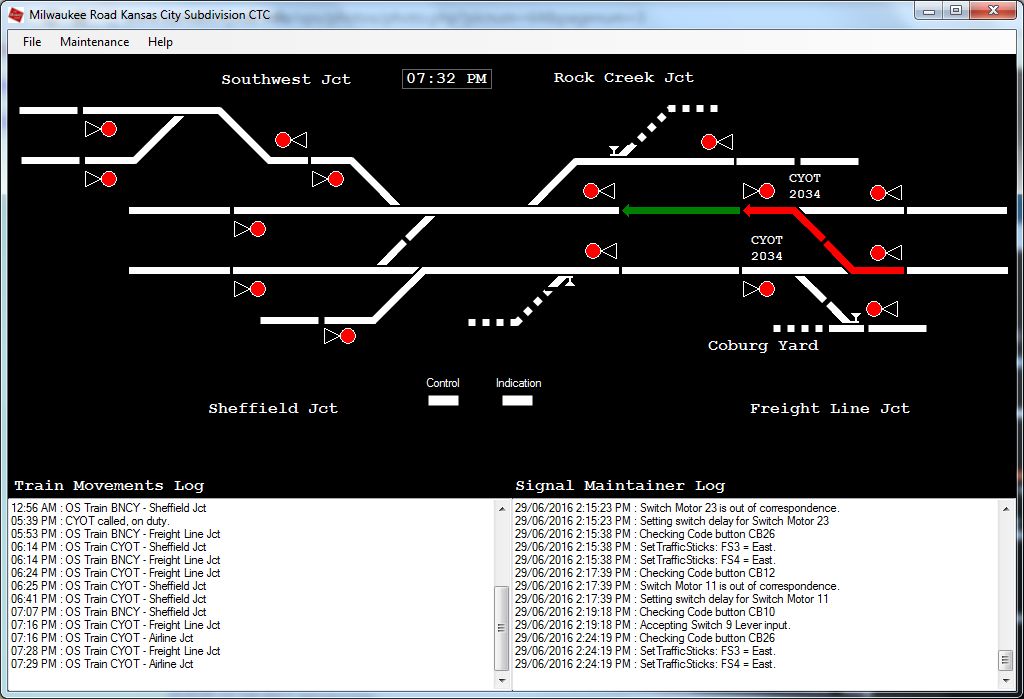Click lower CYOT 2034 train label

point(767,248)
